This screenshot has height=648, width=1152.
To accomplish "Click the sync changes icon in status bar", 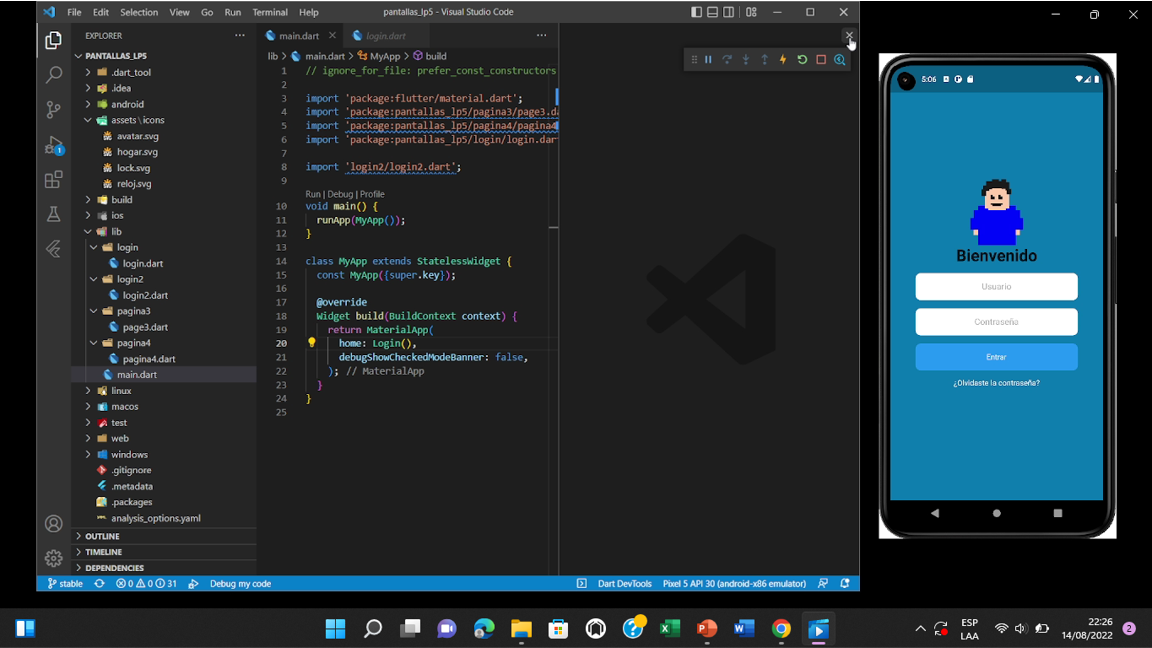I will (x=99, y=583).
